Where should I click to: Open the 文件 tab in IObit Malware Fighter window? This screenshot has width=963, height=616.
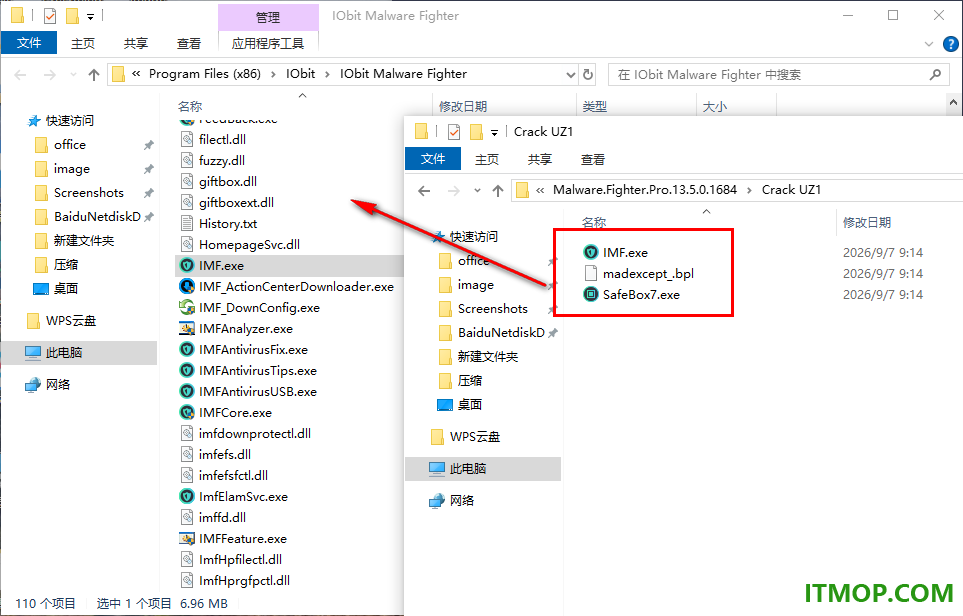[29, 43]
